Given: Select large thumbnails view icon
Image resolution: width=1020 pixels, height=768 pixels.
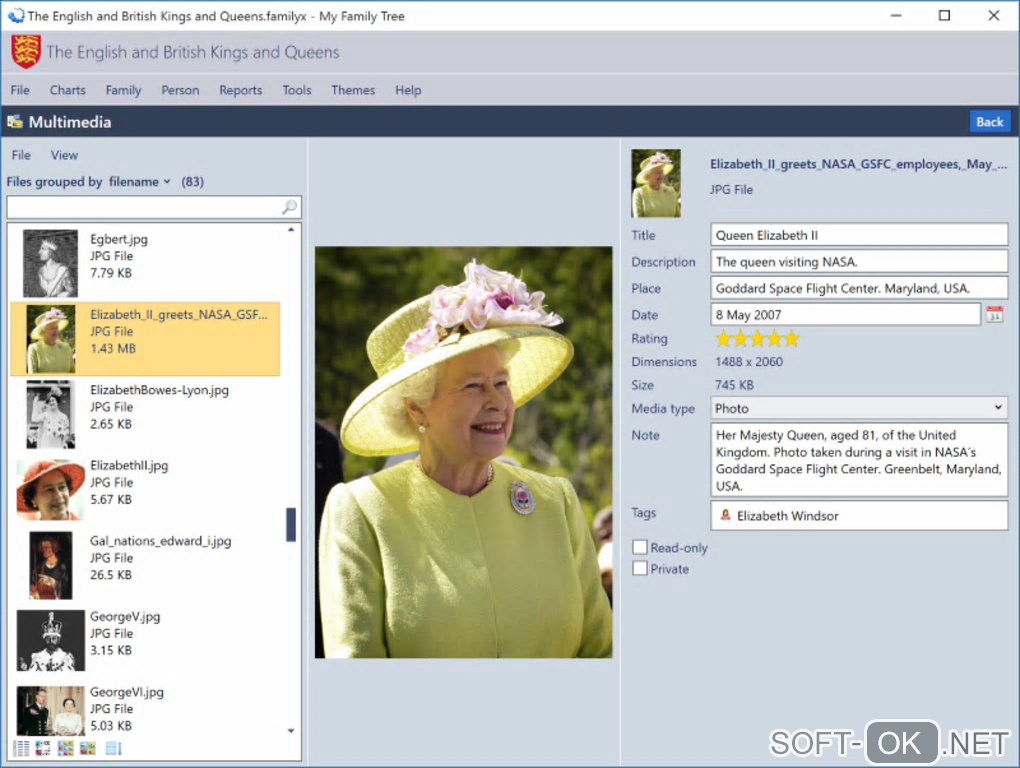Looking at the screenshot, I should [88, 748].
